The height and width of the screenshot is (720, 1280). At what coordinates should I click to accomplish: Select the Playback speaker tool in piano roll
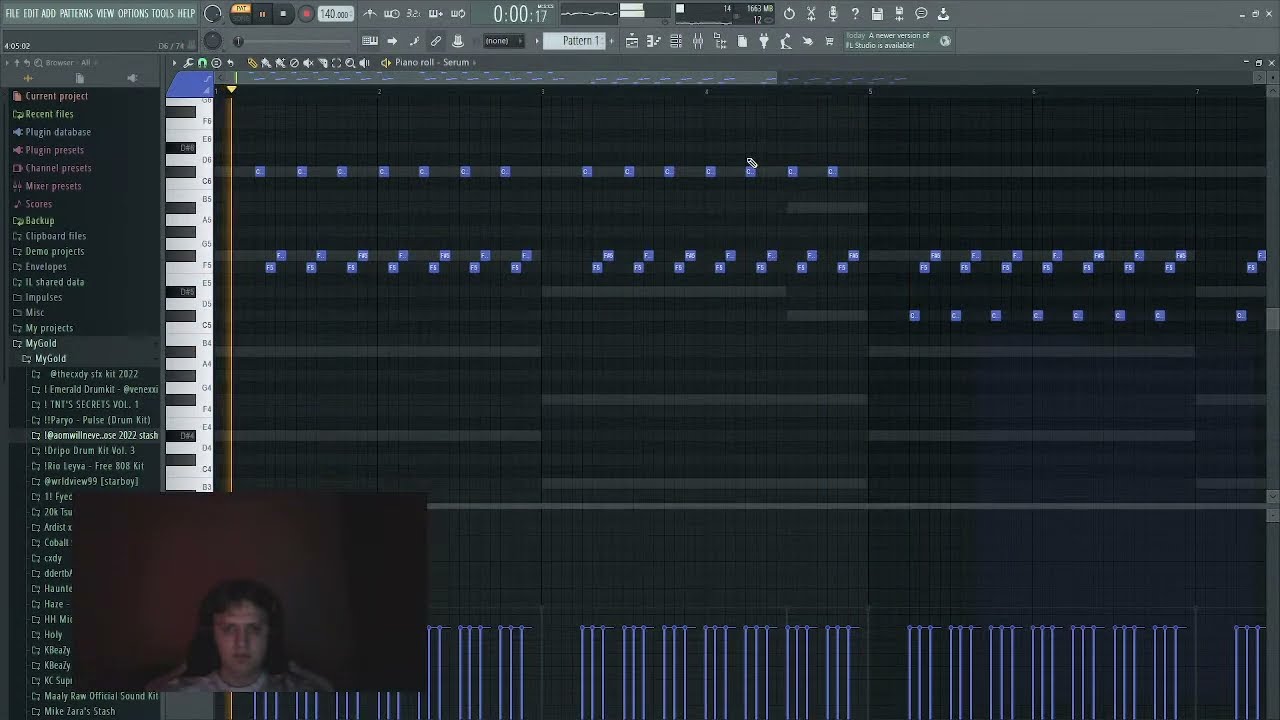pyautogui.click(x=364, y=62)
